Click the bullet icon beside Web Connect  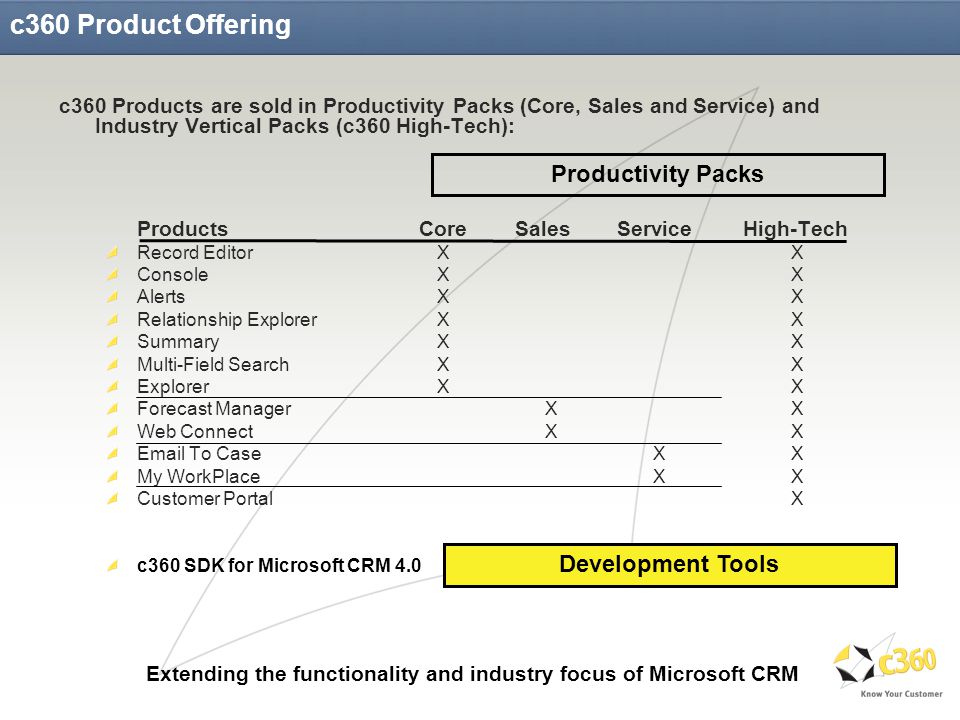click(x=113, y=432)
